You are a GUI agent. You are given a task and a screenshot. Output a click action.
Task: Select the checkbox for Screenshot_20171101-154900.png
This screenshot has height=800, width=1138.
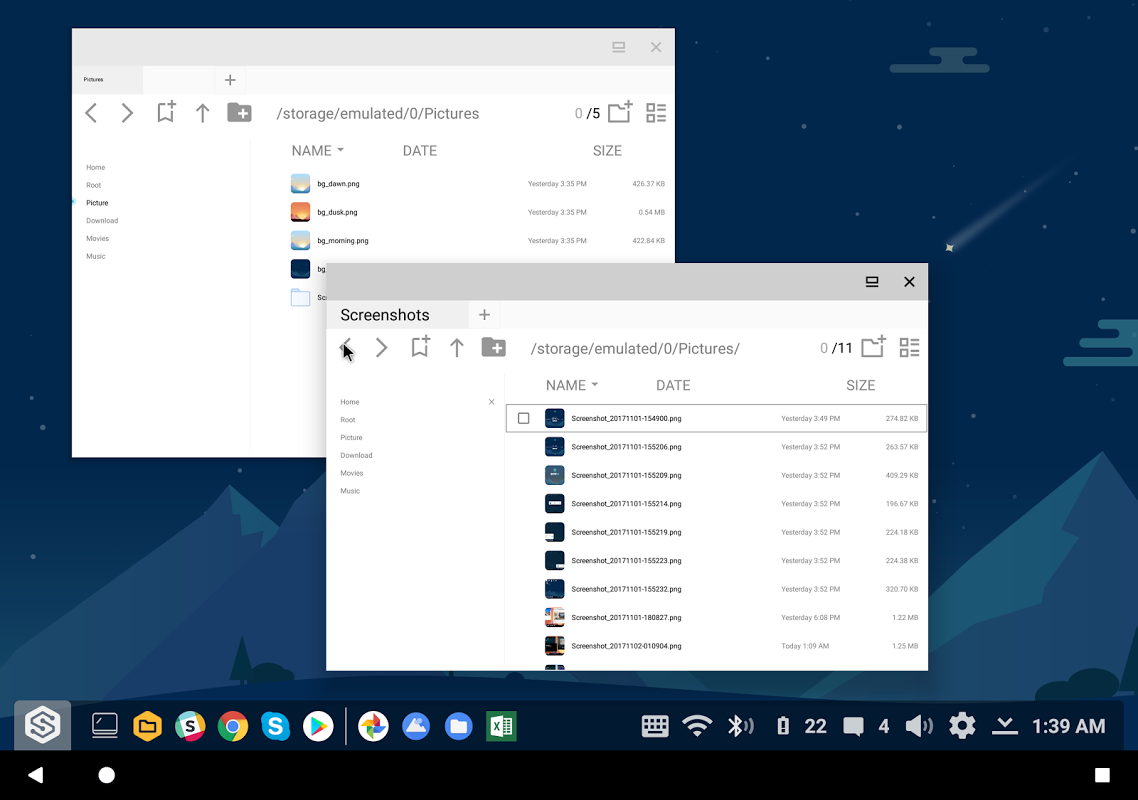[524, 418]
